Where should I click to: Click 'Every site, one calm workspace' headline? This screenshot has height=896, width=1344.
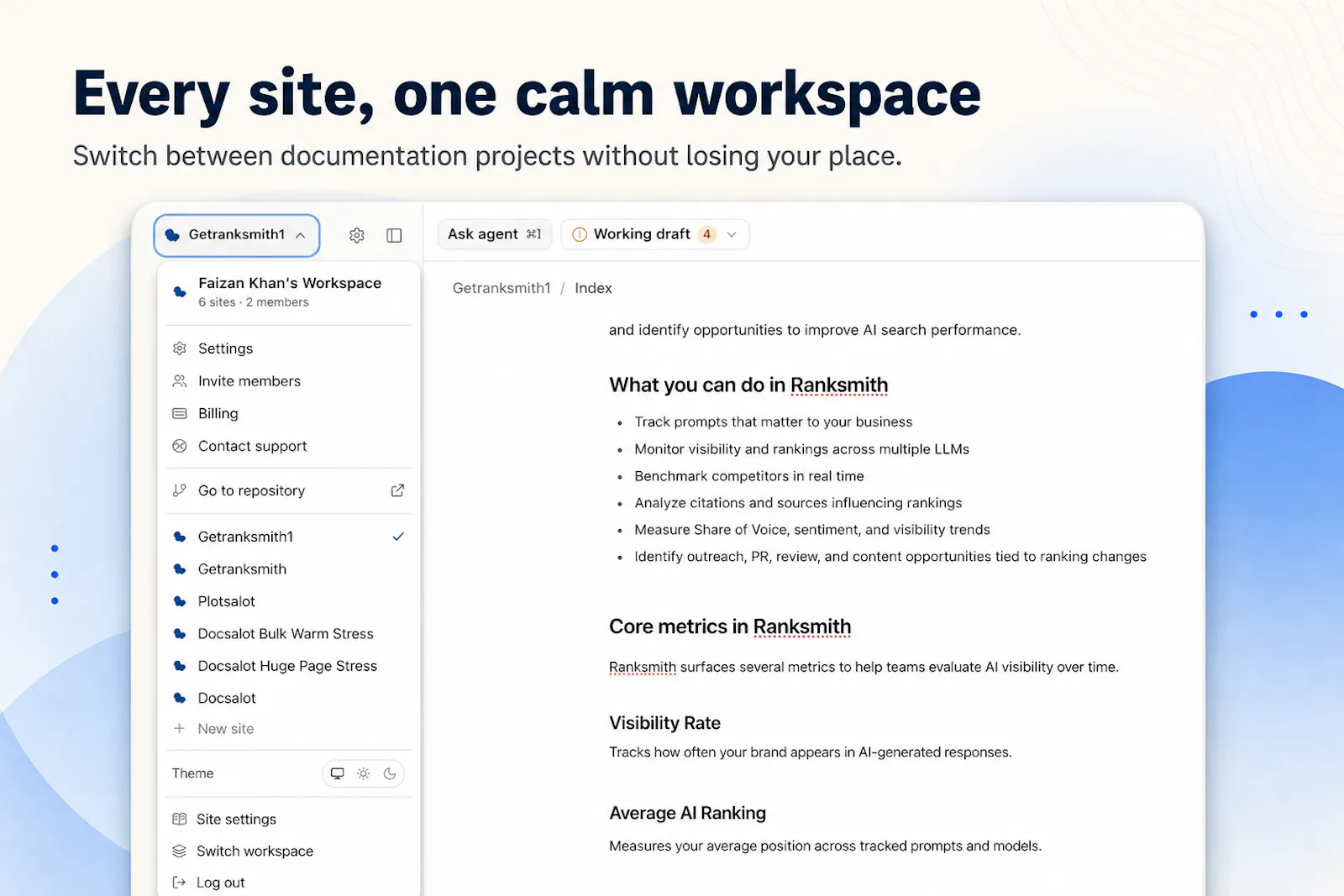[x=527, y=94]
